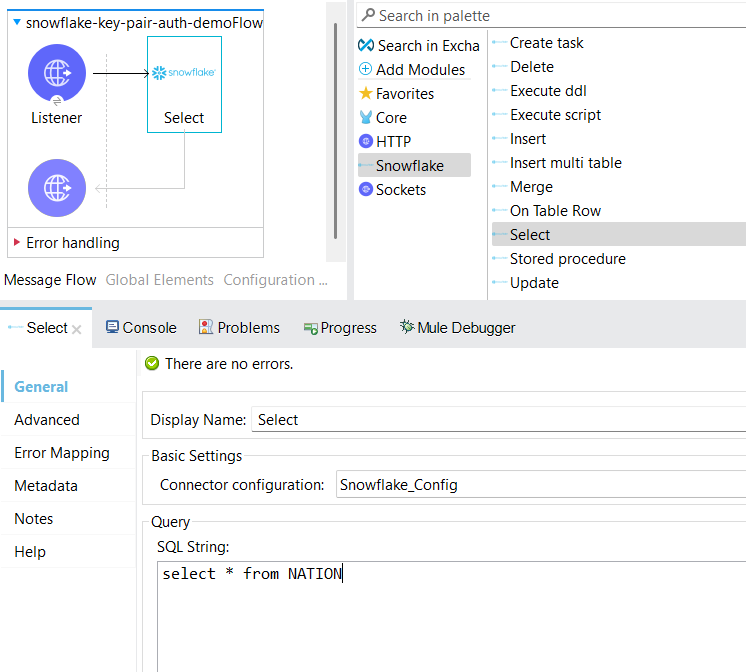Choose the Stored procedure operation
The image size is (746, 672).
pyautogui.click(x=567, y=259)
